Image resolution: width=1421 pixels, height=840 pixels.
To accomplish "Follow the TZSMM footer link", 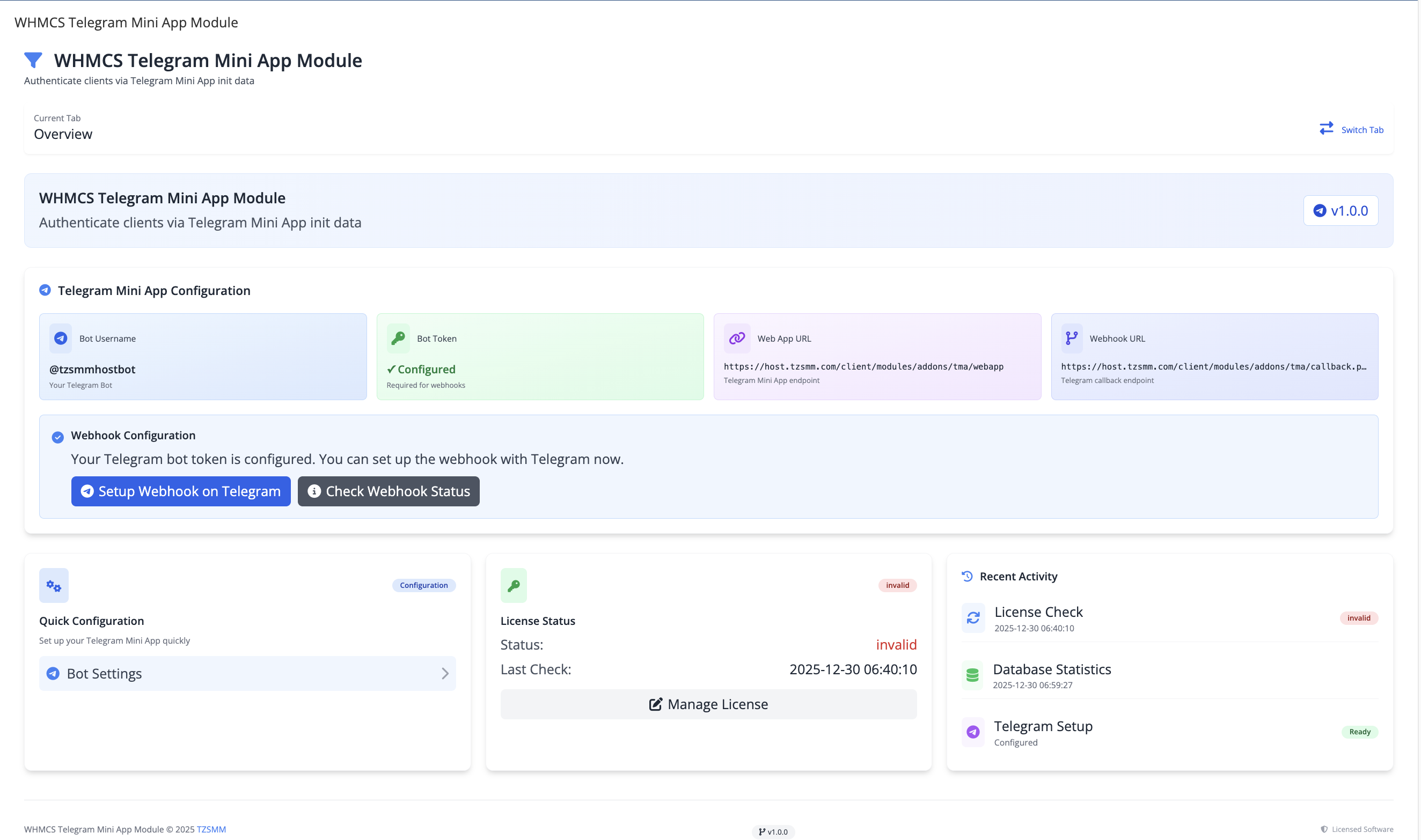I will (210, 829).
